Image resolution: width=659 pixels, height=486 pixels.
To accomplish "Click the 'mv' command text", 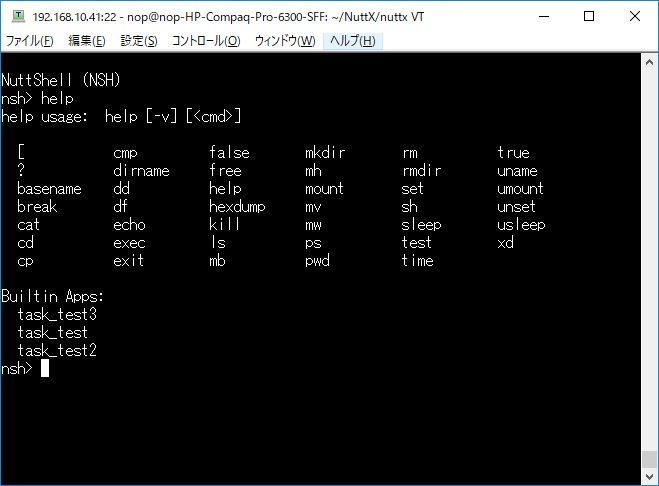I will point(314,207).
